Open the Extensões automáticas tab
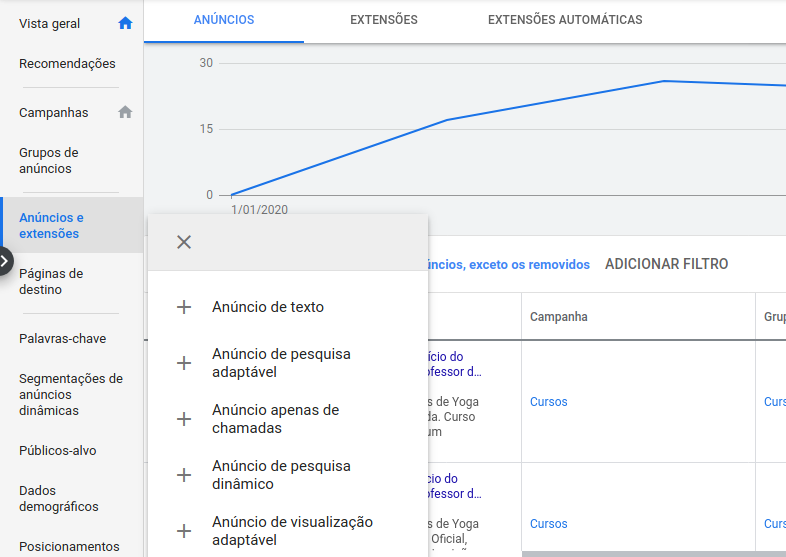 click(565, 20)
